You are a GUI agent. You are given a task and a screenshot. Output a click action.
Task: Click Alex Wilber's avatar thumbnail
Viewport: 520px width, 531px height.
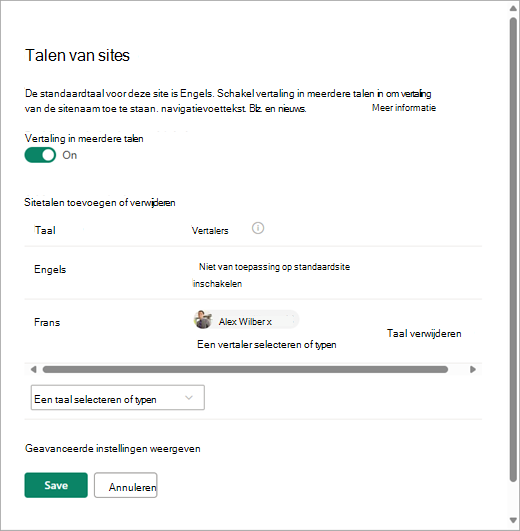[202, 319]
